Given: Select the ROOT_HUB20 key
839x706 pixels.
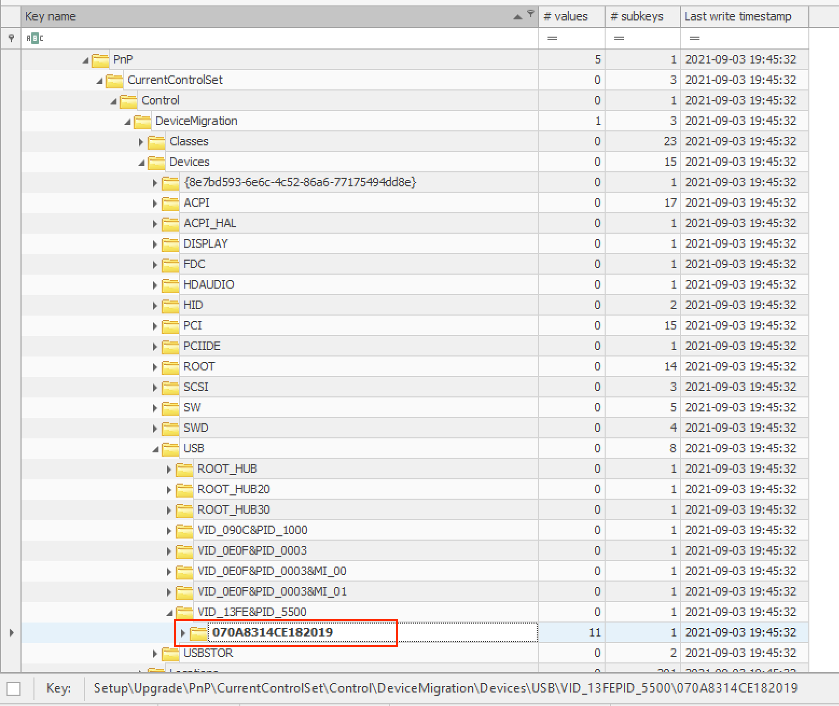Looking at the screenshot, I should tap(233, 490).
